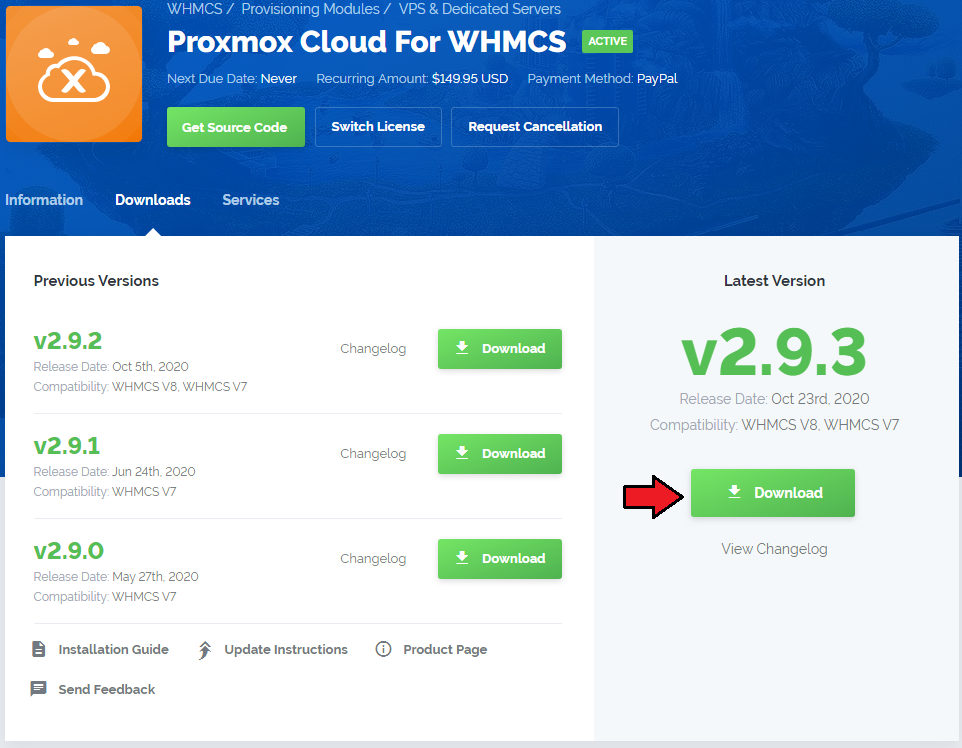Open the Update Instructions link
The image size is (962, 748).
click(x=286, y=649)
